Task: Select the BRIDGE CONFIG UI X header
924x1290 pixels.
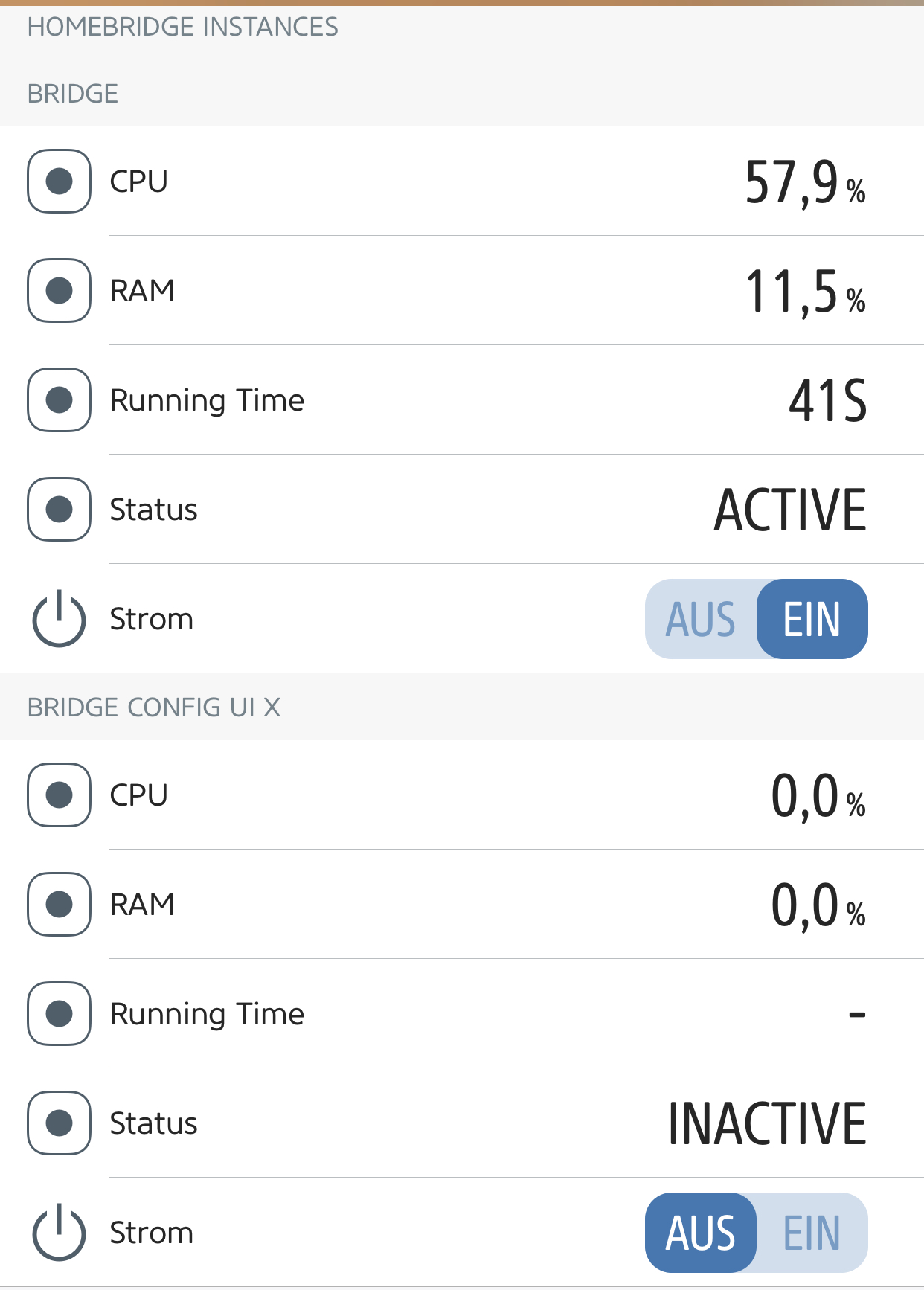Action: coord(154,707)
